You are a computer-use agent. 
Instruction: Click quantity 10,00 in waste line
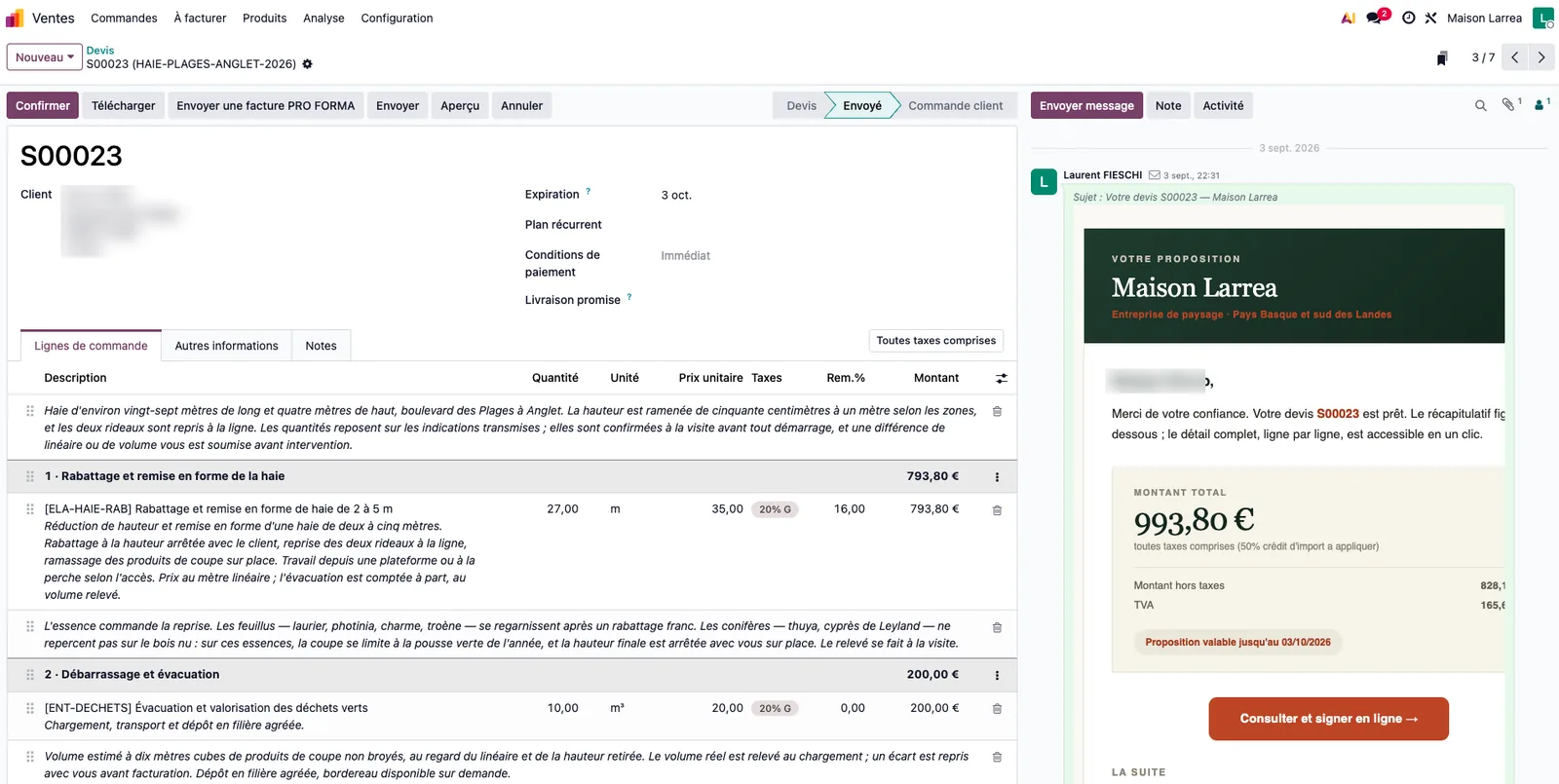pyautogui.click(x=562, y=708)
